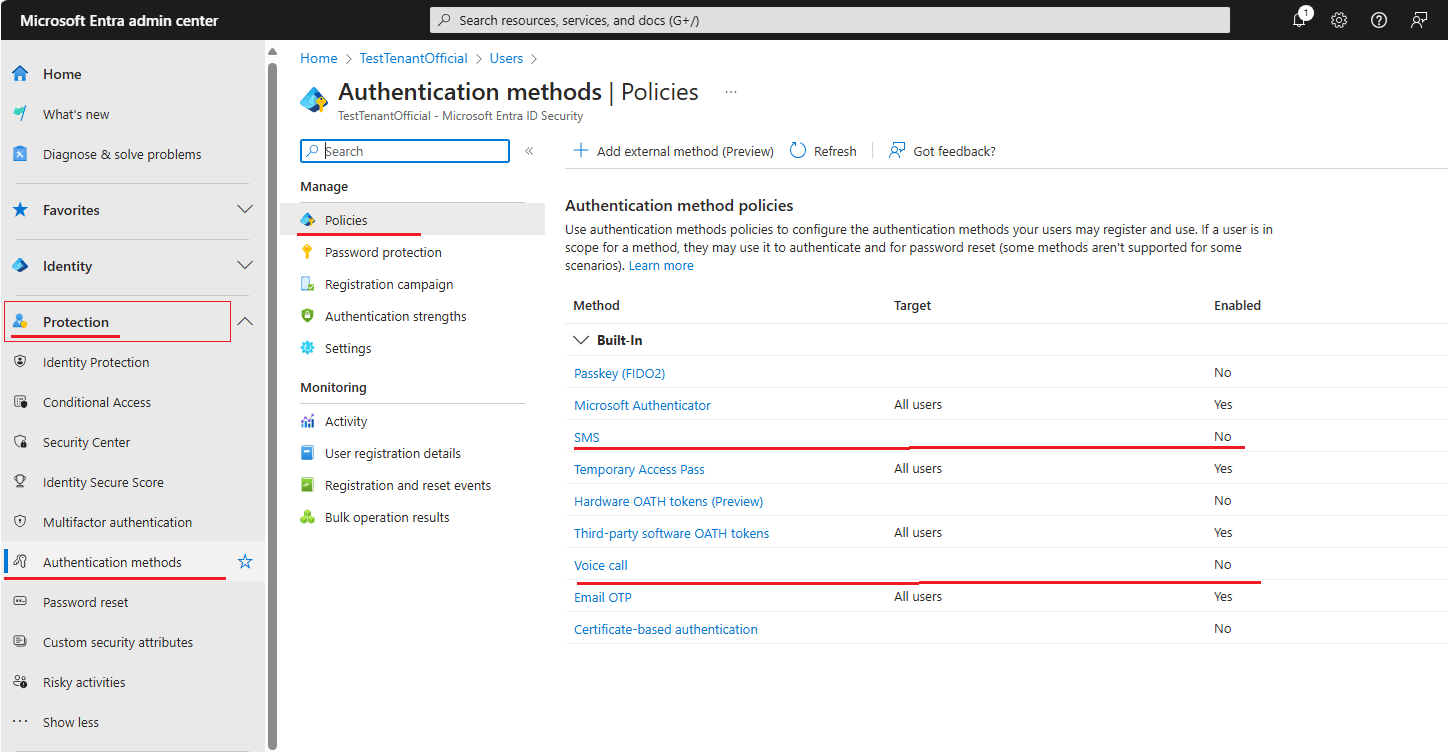Click the Multifactor authentication shield icon
Screen dimensions: 1448x752
pyautogui.click(x=20, y=522)
